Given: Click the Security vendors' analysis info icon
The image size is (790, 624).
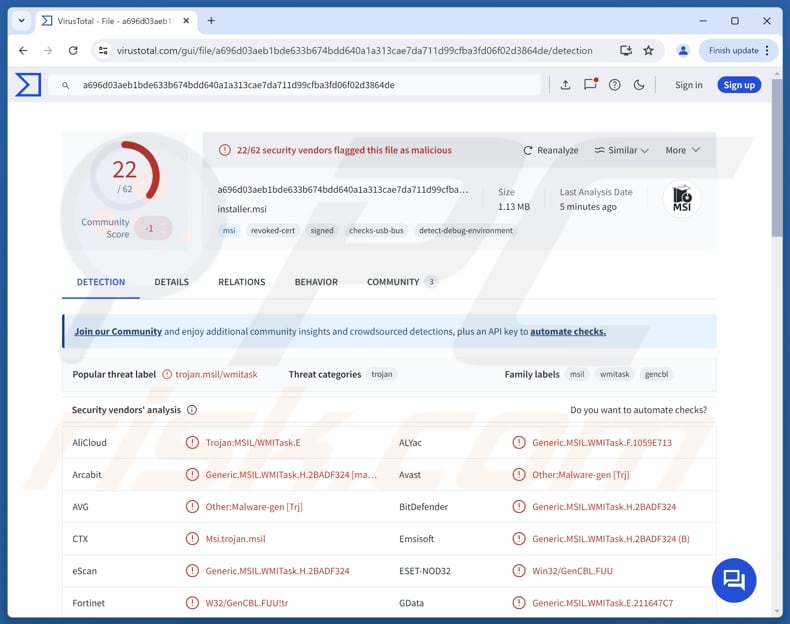Looking at the screenshot, I should pos(192,410).
